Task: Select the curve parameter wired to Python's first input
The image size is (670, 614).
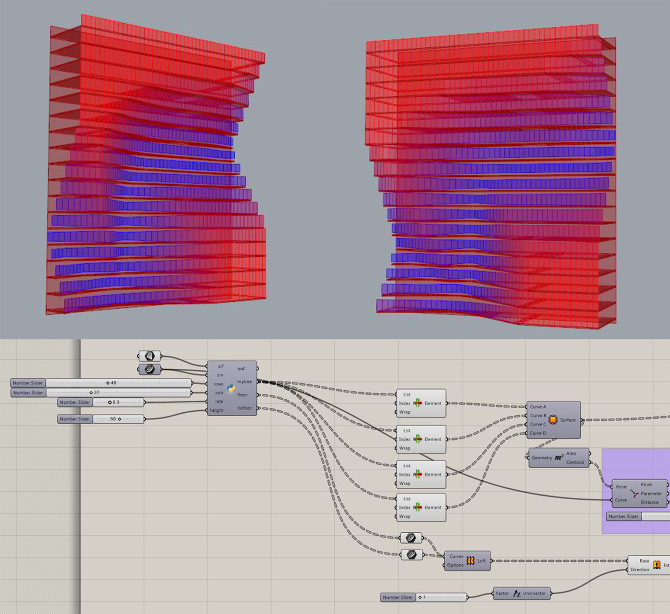Action: click(x=150, y=356)
